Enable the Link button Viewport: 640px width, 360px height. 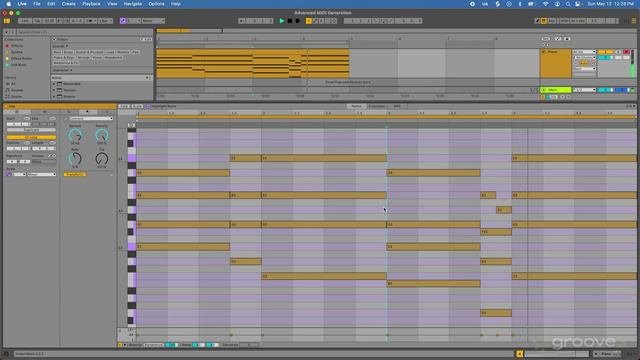24,21
